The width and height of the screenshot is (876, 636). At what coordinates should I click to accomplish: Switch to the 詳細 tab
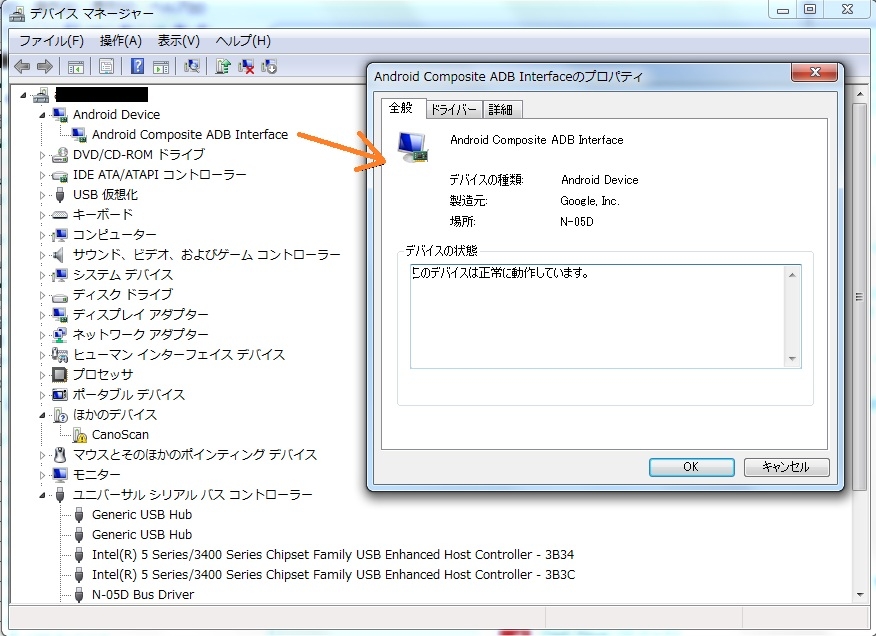(x=501, y=110)
